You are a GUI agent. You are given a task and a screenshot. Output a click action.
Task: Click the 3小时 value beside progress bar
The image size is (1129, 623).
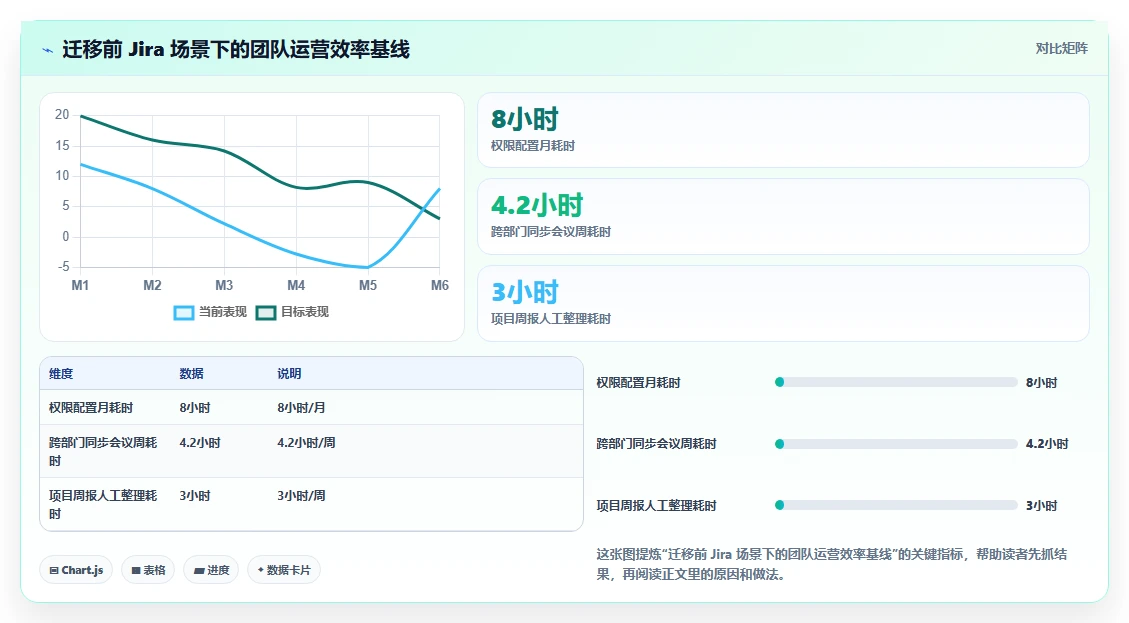coord(1041,506)
